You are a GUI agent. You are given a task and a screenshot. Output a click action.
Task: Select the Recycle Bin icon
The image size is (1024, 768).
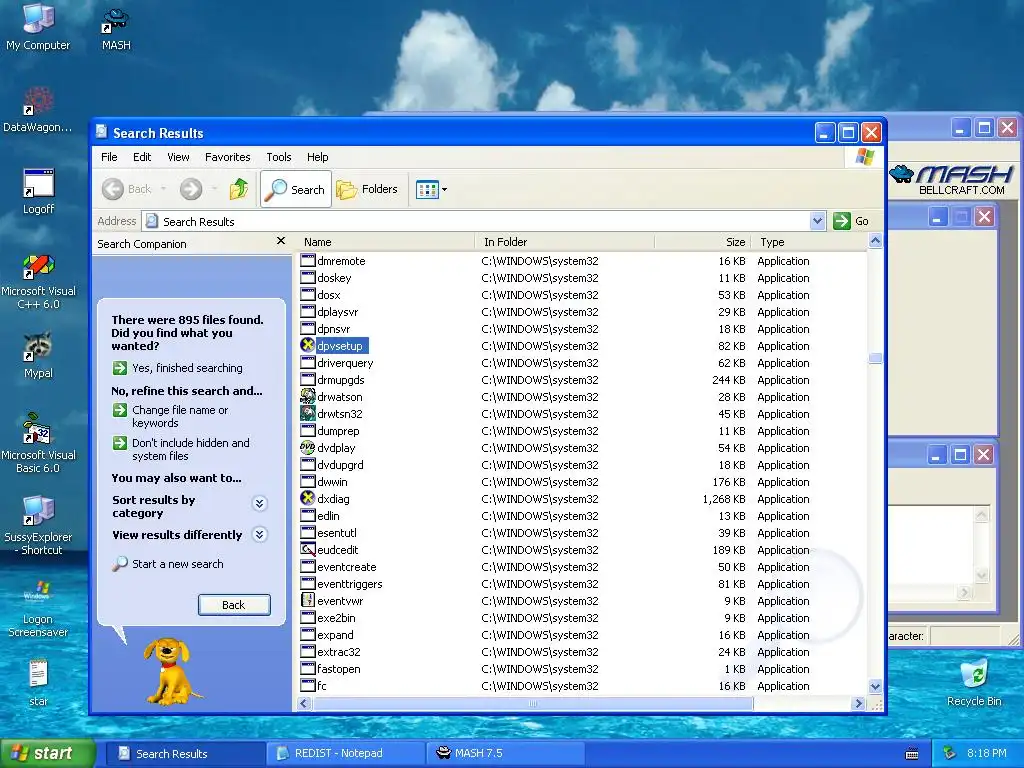coord(974,683)
